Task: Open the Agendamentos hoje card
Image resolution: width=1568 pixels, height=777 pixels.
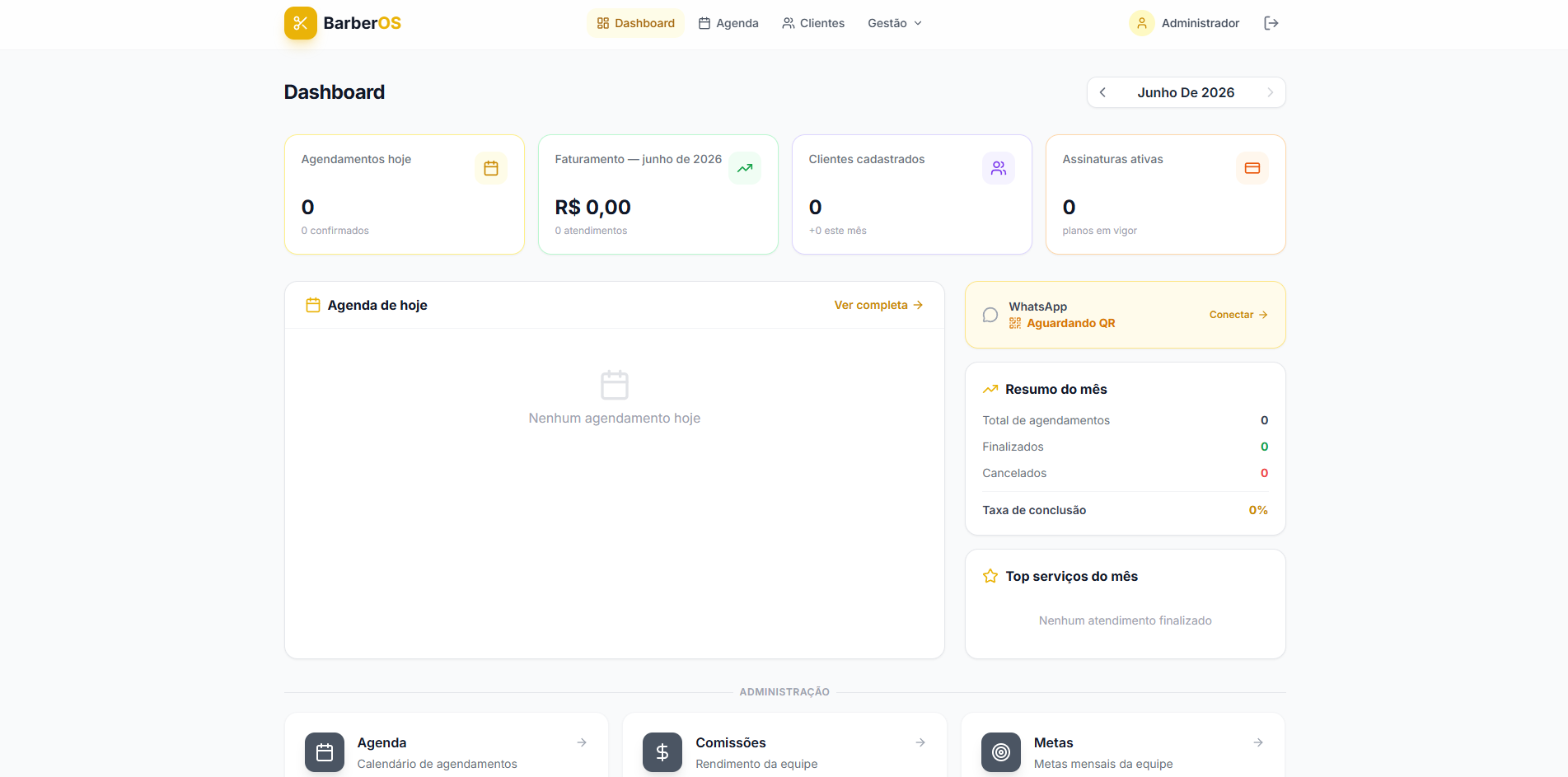Action: [x=405, y=194]
